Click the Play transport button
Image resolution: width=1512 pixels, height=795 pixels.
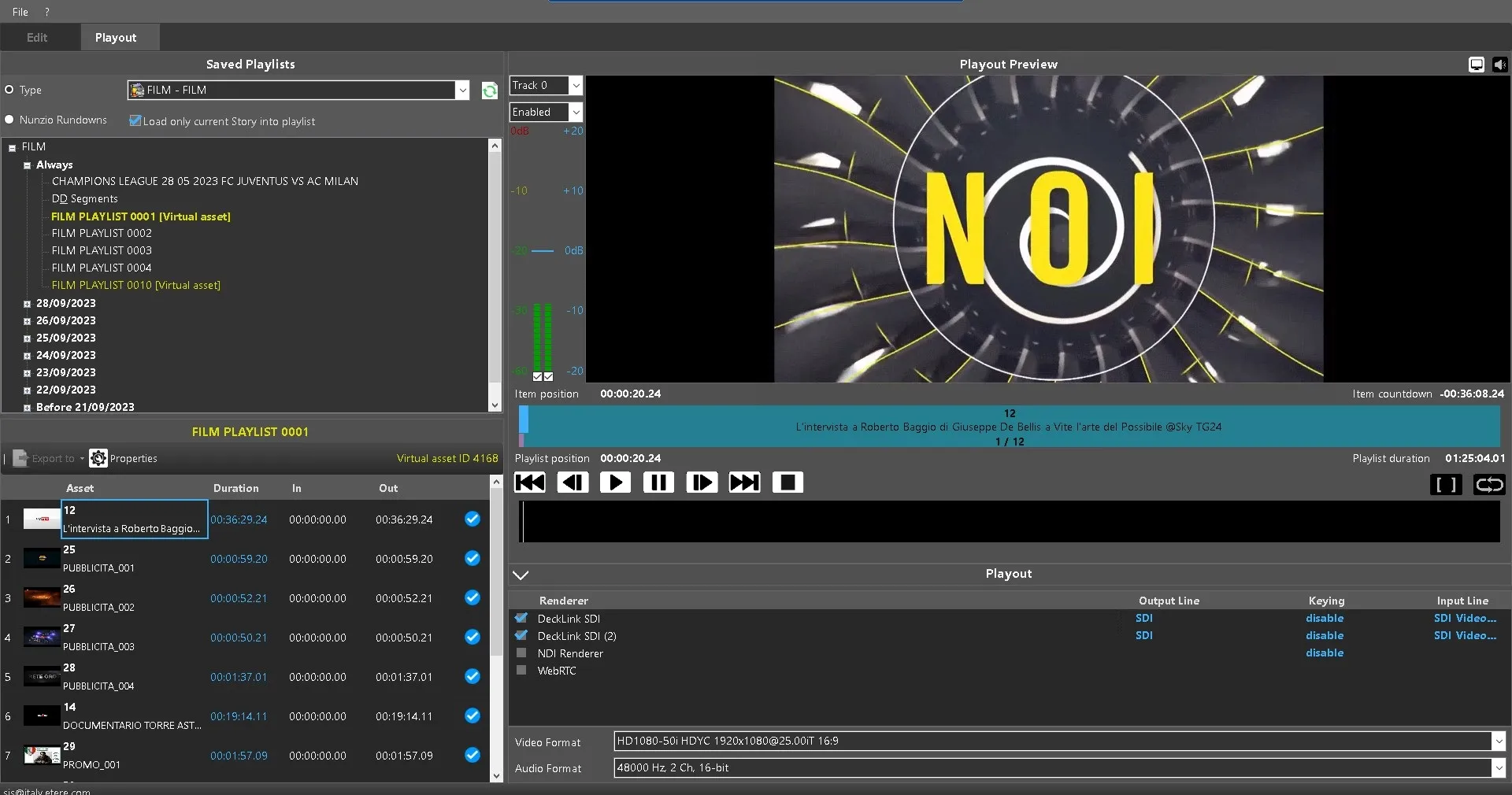pos(615,483)
